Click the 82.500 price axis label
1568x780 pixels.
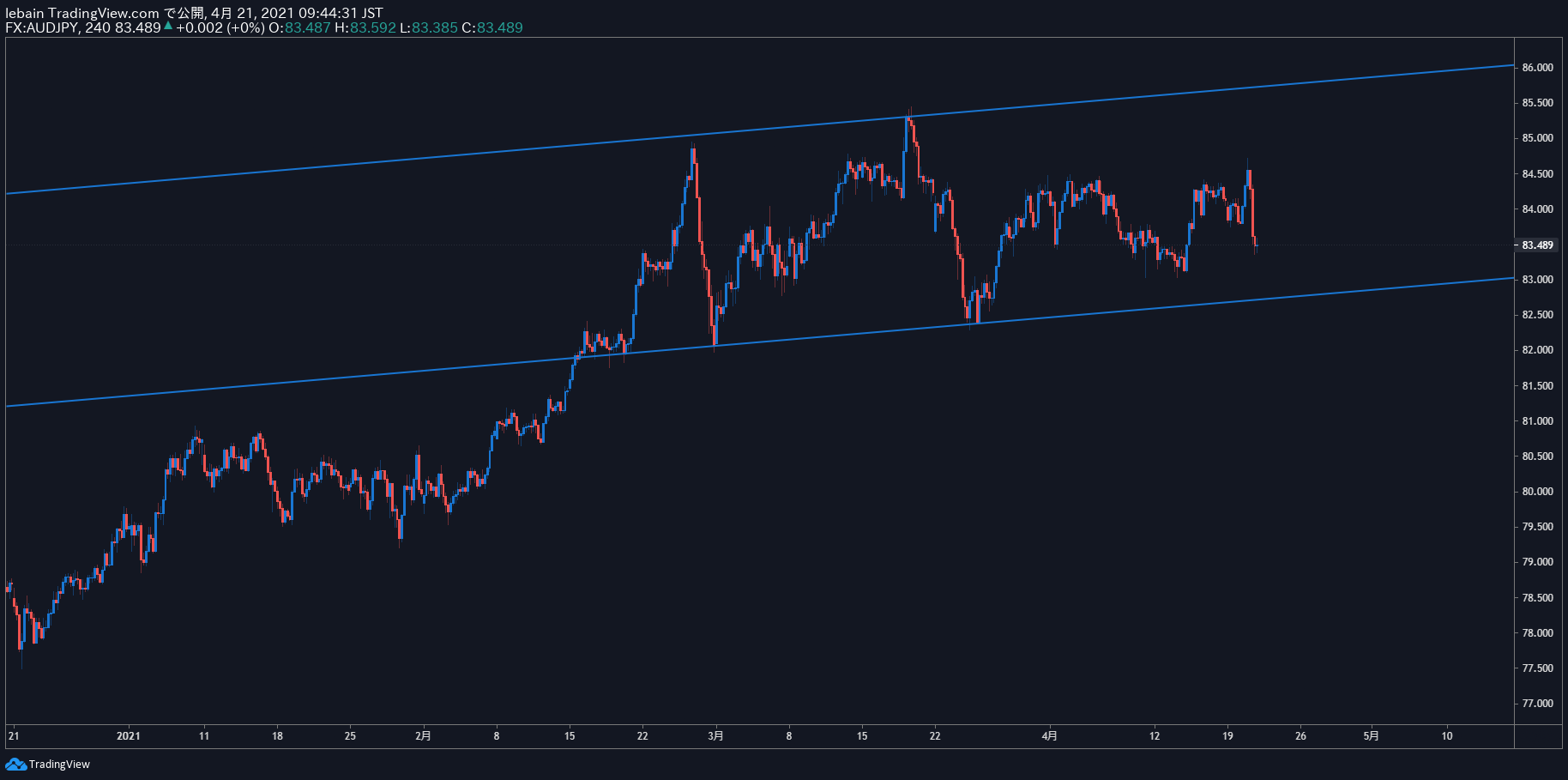(1537, 314)
